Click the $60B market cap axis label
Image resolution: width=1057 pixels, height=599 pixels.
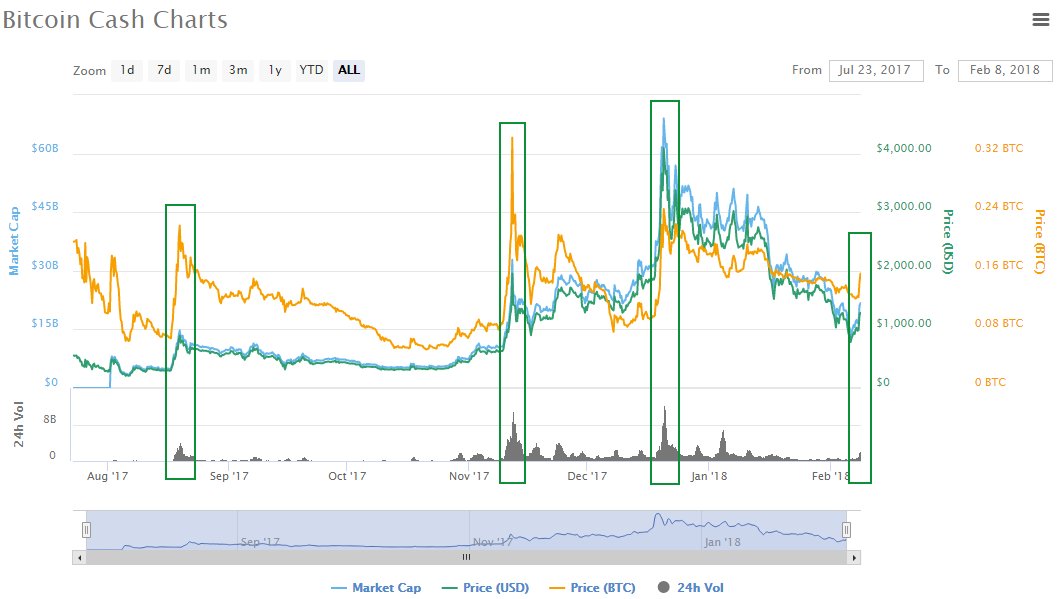[44, 148]
